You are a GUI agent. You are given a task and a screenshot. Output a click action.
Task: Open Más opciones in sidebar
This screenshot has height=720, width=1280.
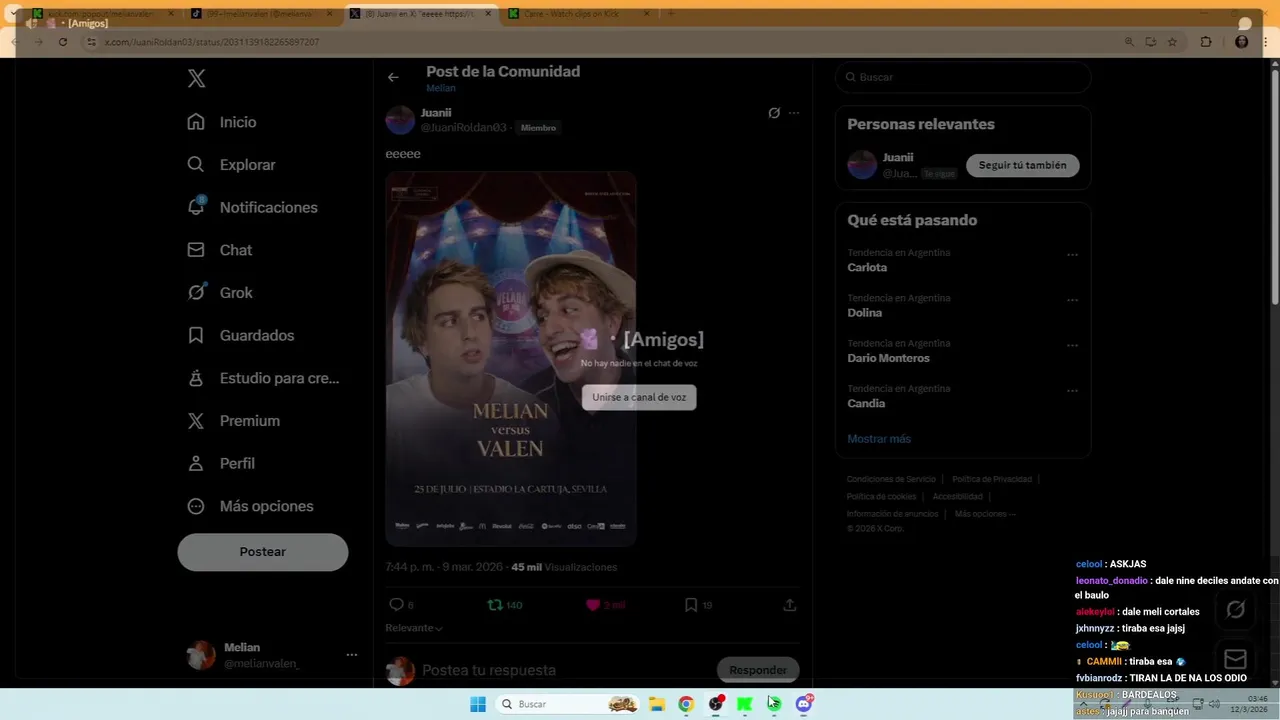(250, 506)
